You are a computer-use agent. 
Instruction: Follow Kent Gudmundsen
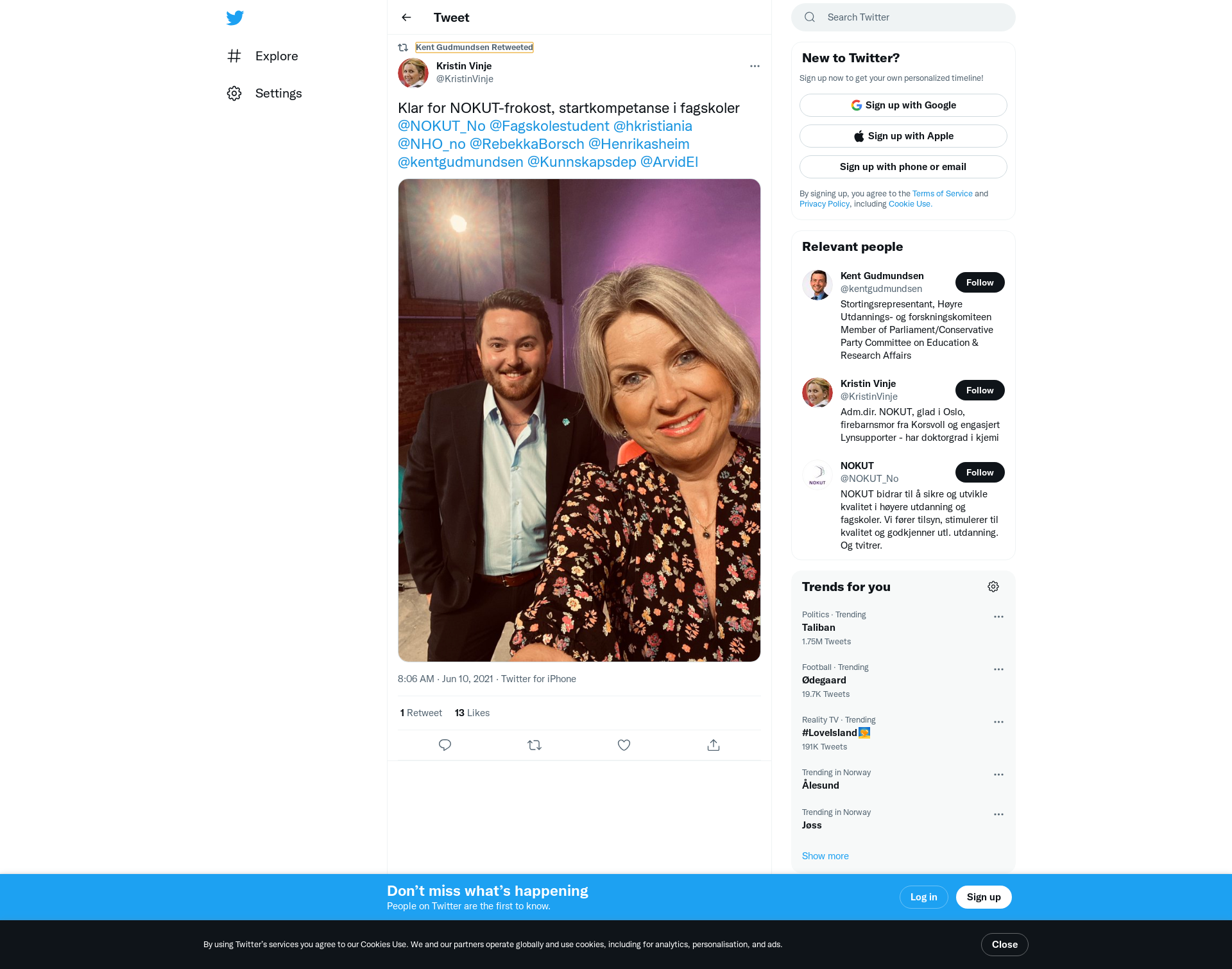pos(979,282)
